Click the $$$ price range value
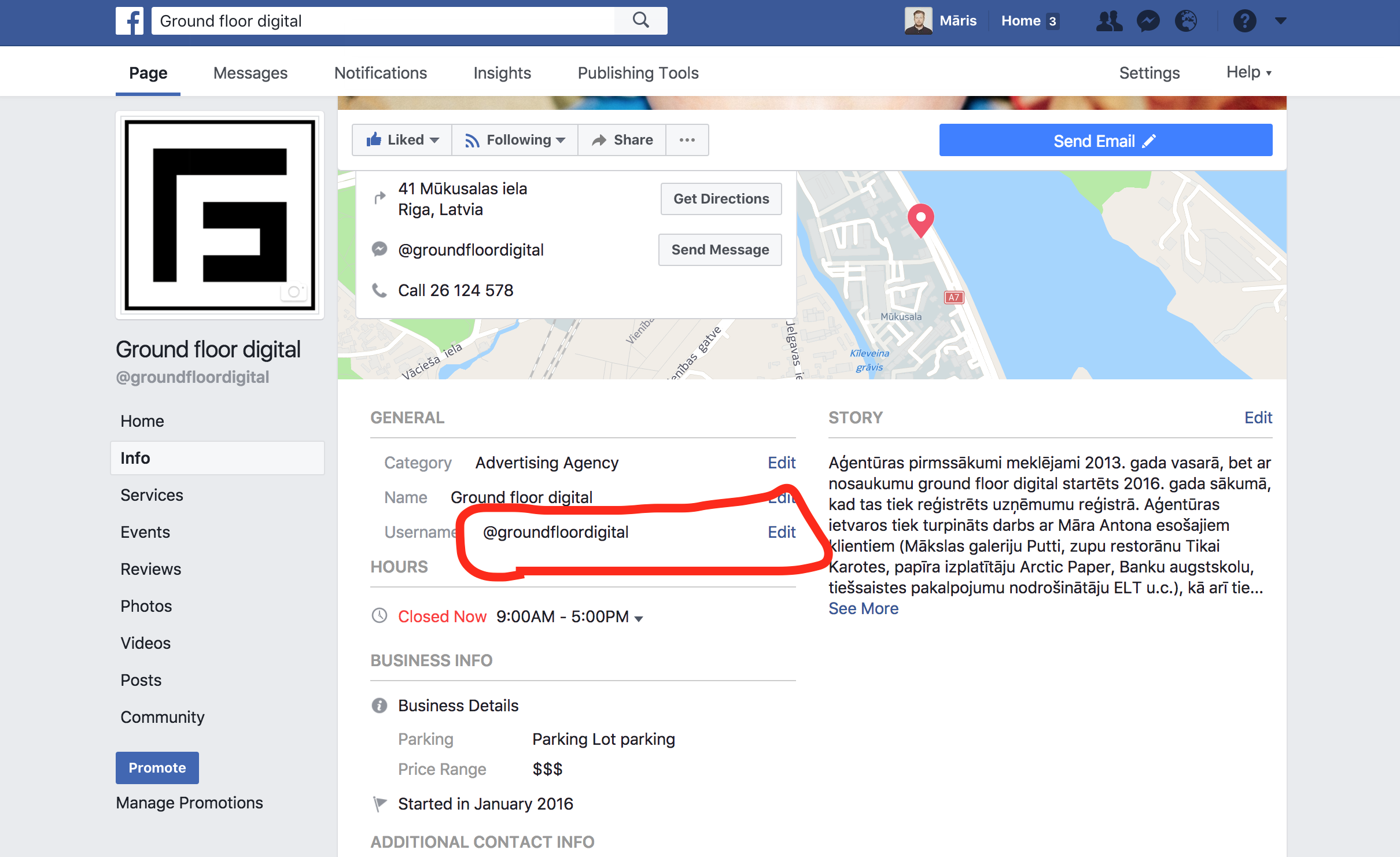The width and height of the screenshot is (1400, 857). point(547,769)
